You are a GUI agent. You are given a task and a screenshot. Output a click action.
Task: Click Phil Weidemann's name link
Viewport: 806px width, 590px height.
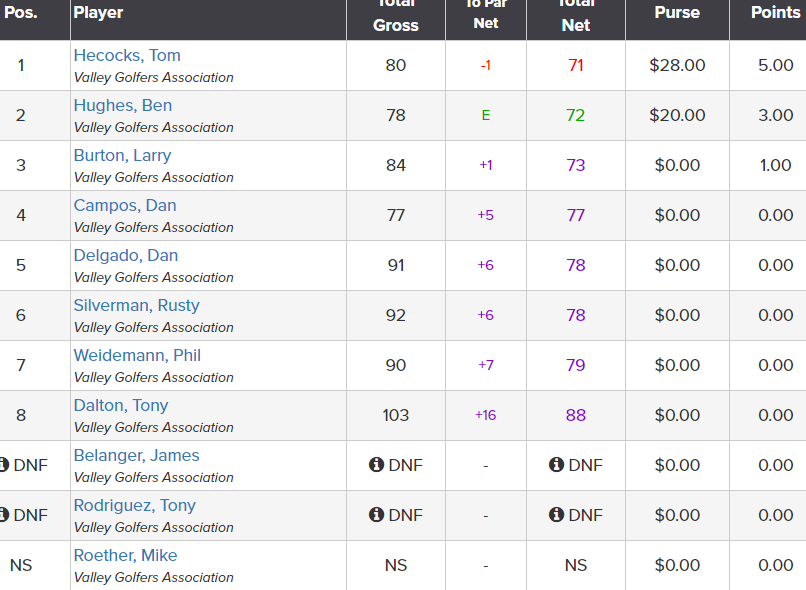[137, 355]
